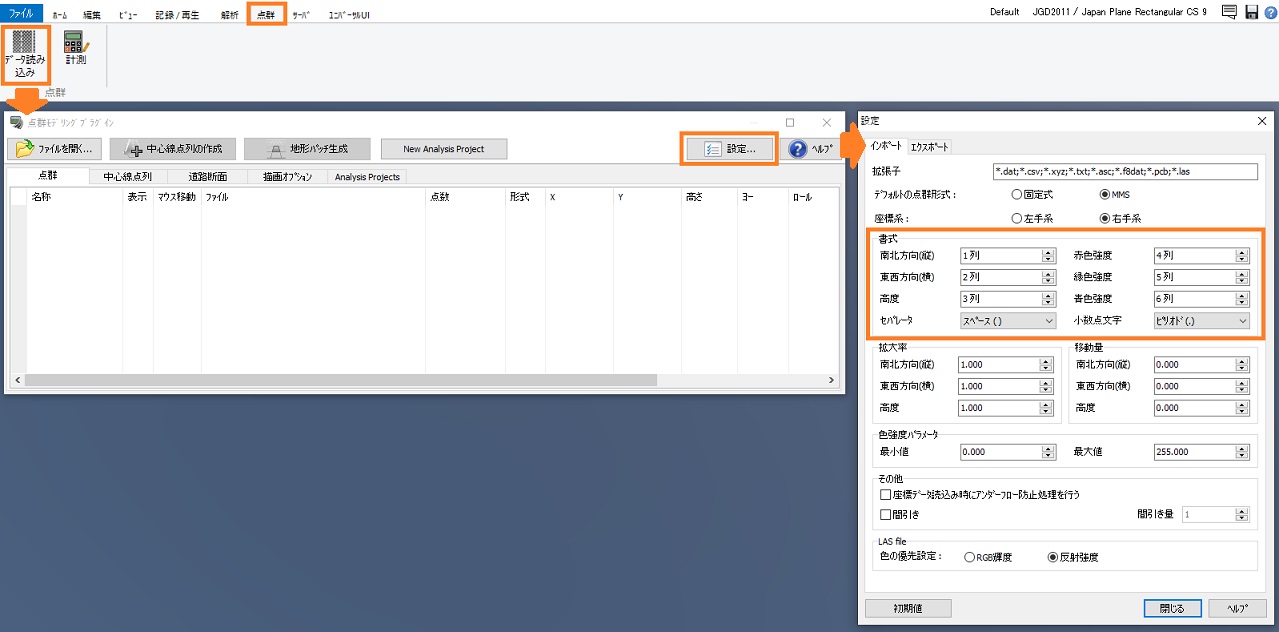Click the 形式 column header

[x=525, y=197]
